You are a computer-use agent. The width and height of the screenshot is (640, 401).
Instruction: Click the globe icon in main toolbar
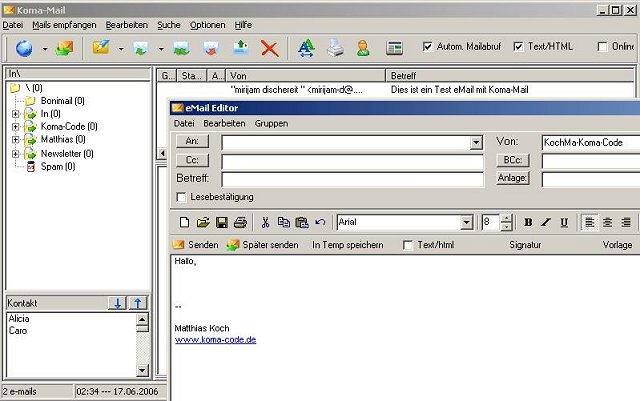click(24, 48)
